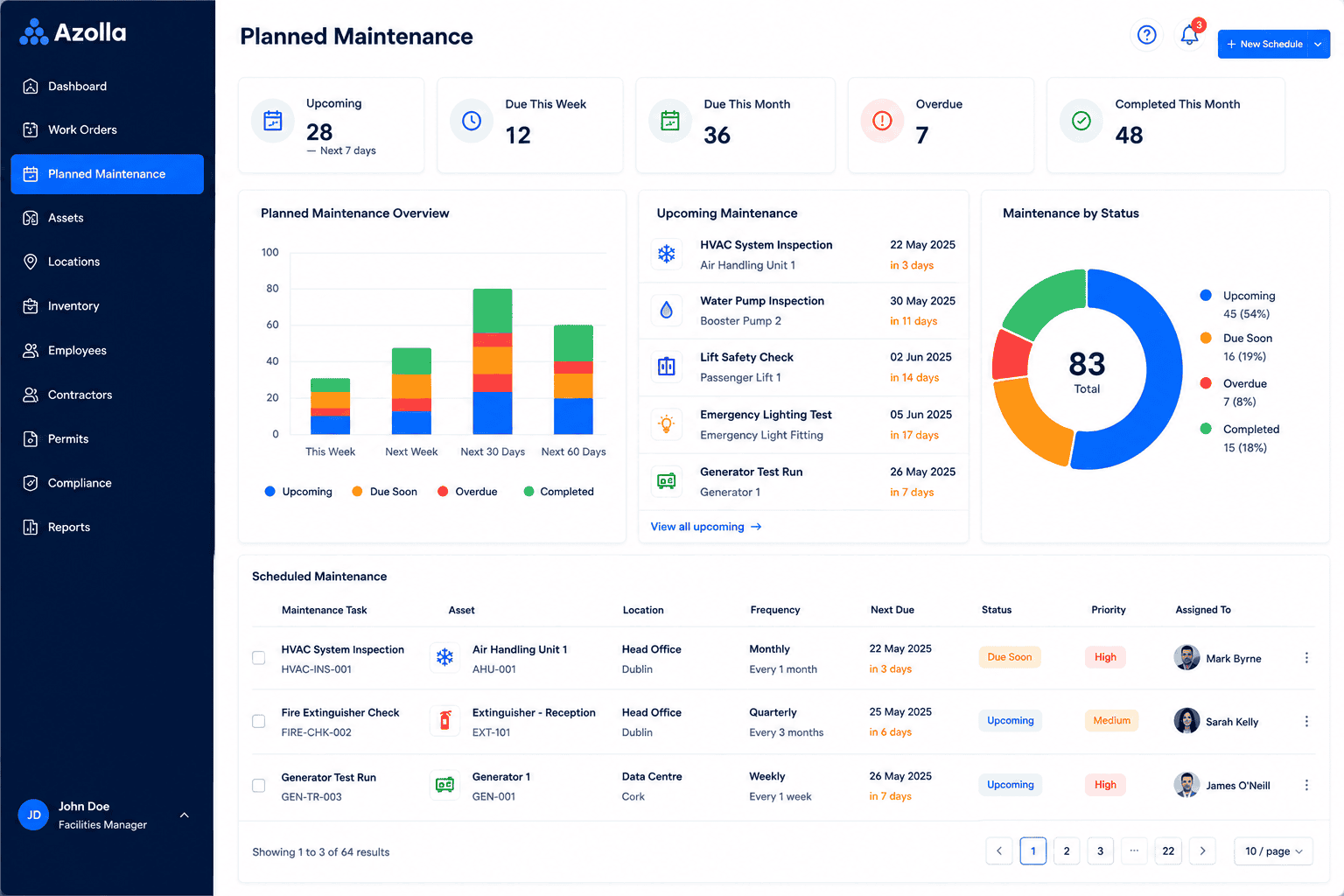Click the Employees sidebar icon
This screenshot has width=1344, height=896.
click(31, 350)
